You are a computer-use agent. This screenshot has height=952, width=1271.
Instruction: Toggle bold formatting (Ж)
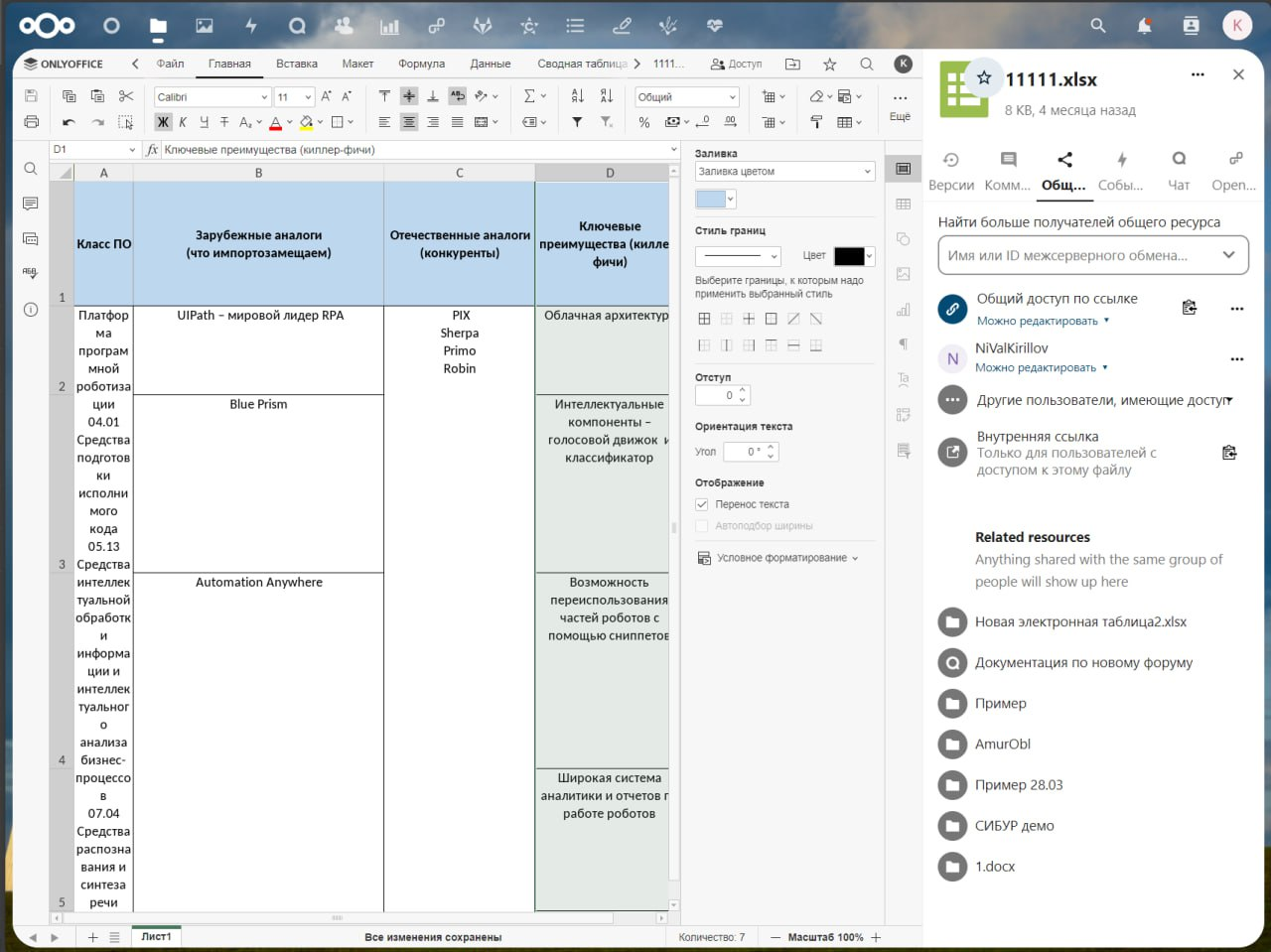[163, 122]
